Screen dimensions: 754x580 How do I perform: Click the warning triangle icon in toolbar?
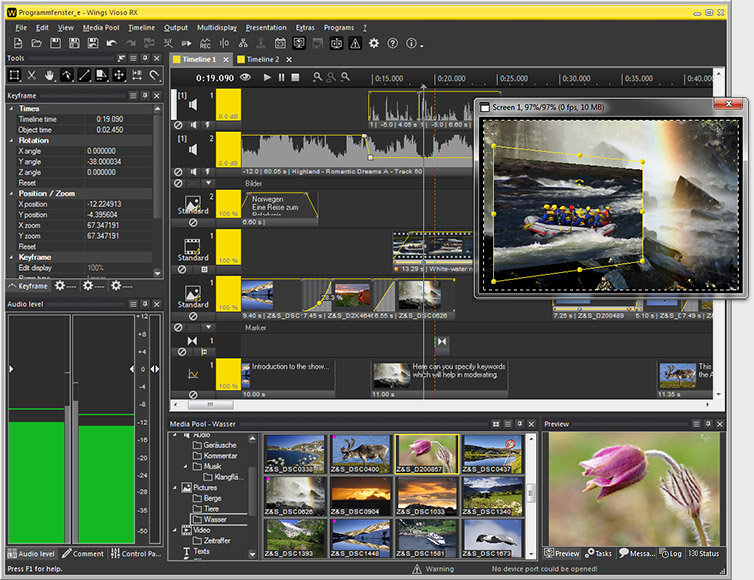tap(355, 43)
